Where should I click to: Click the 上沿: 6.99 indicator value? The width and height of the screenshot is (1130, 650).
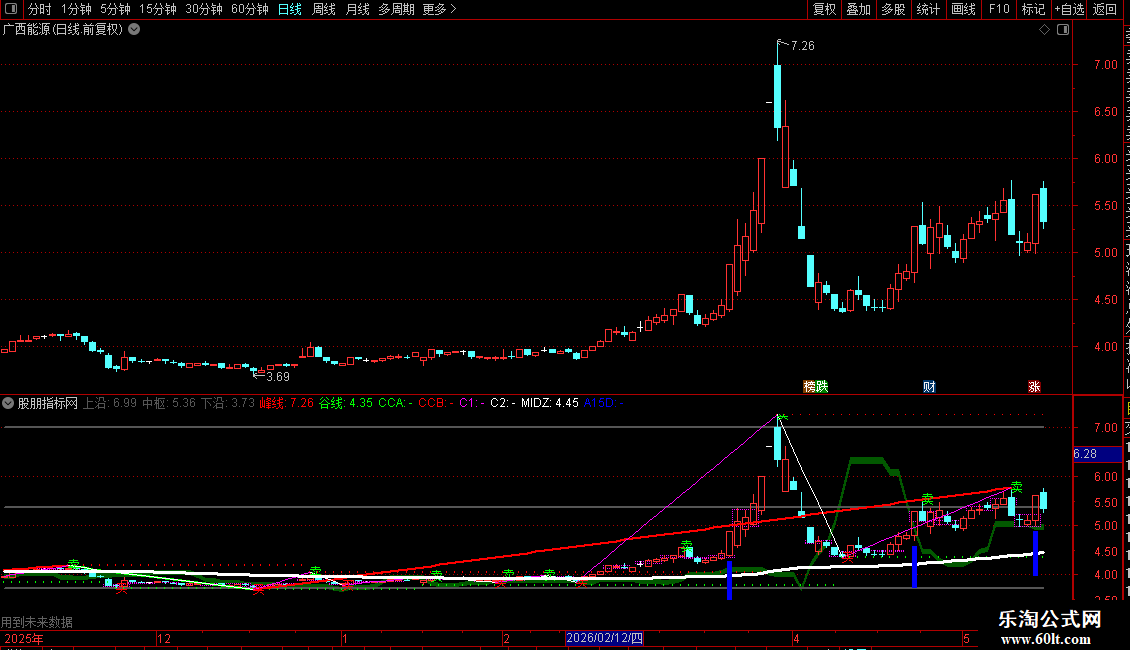(110, 403)
